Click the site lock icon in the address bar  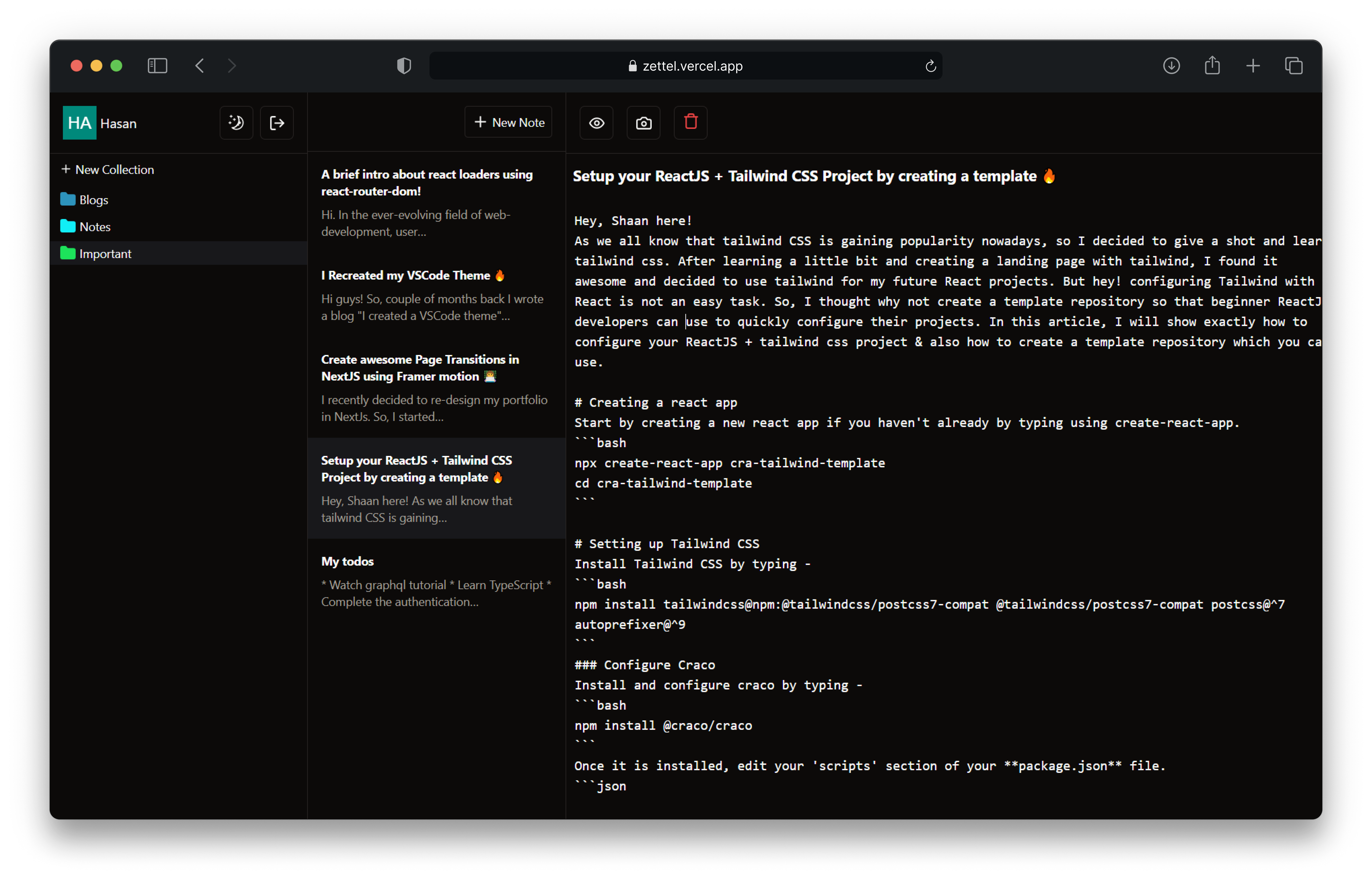coord(632,66)
